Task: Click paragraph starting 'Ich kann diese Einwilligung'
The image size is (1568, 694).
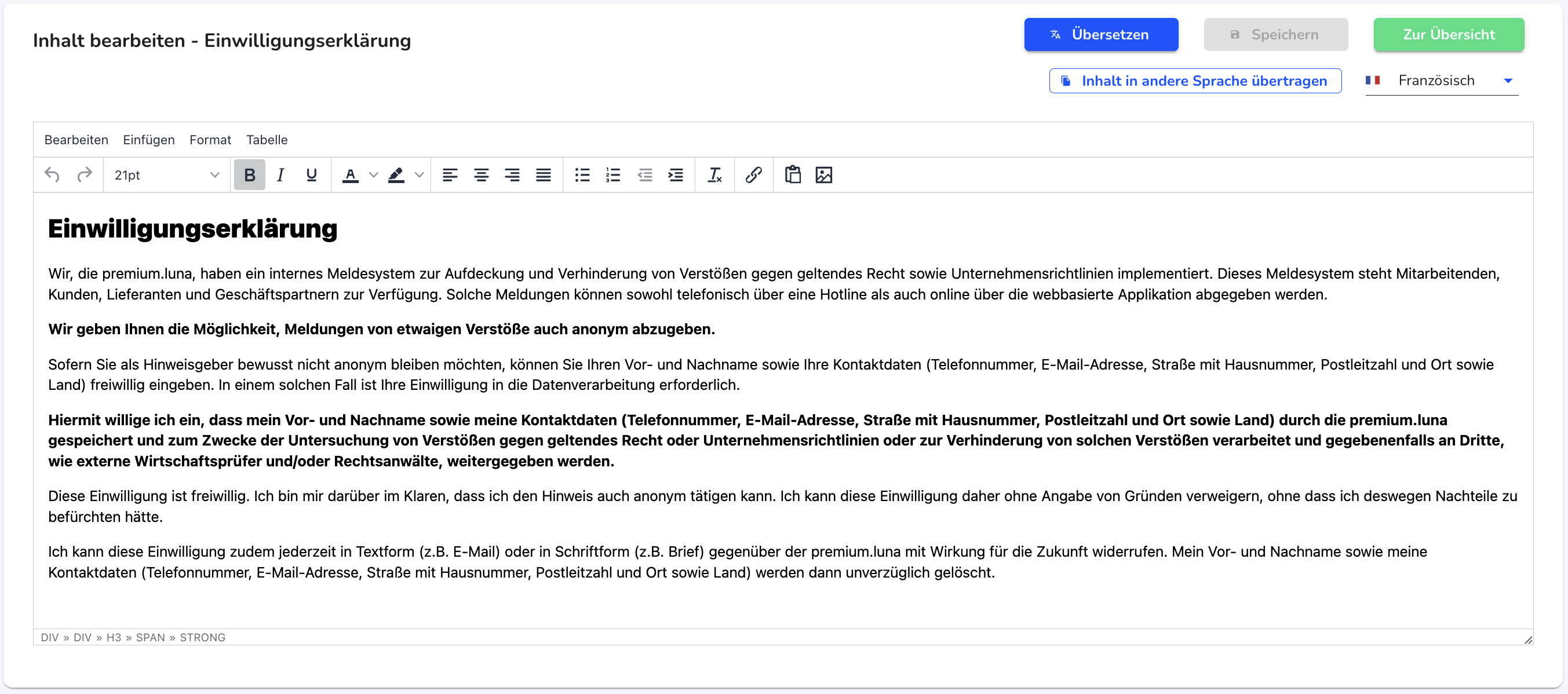Action: (x=738, y=562)
